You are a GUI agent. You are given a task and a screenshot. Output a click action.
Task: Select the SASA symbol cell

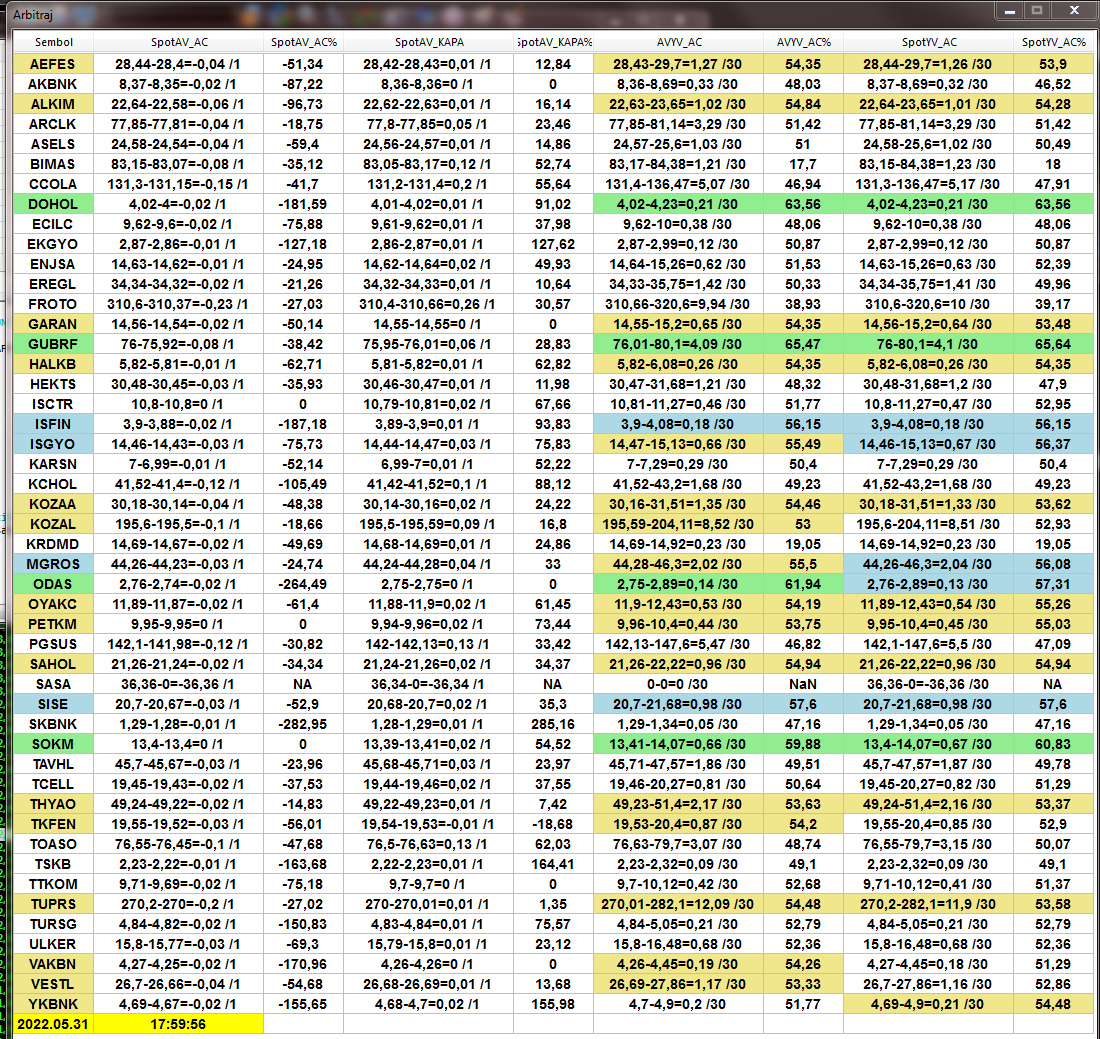pos(53,684)
